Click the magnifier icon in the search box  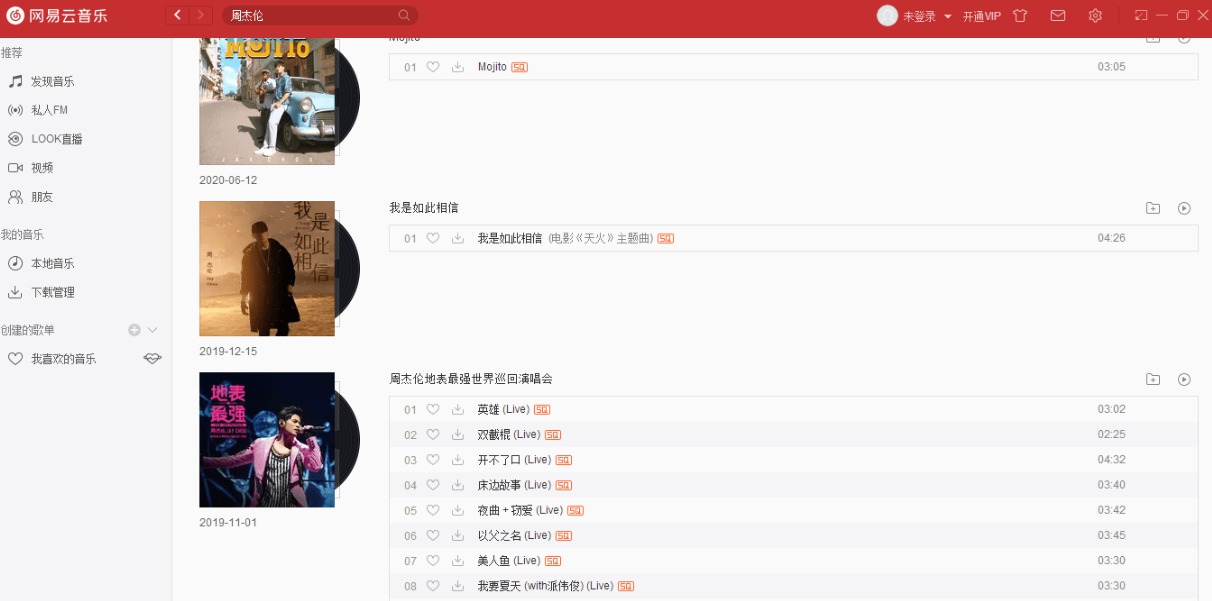(x=404, y=15)
